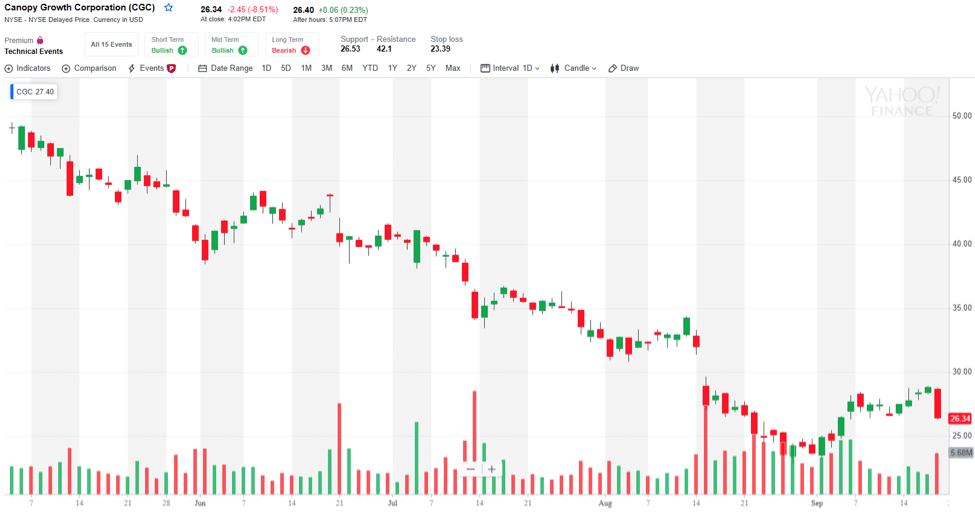Image resolution: width=975 pixels, height=513 pixels.
Task: Add CGC to watchlist star icon
Action: tap(169, 8)
